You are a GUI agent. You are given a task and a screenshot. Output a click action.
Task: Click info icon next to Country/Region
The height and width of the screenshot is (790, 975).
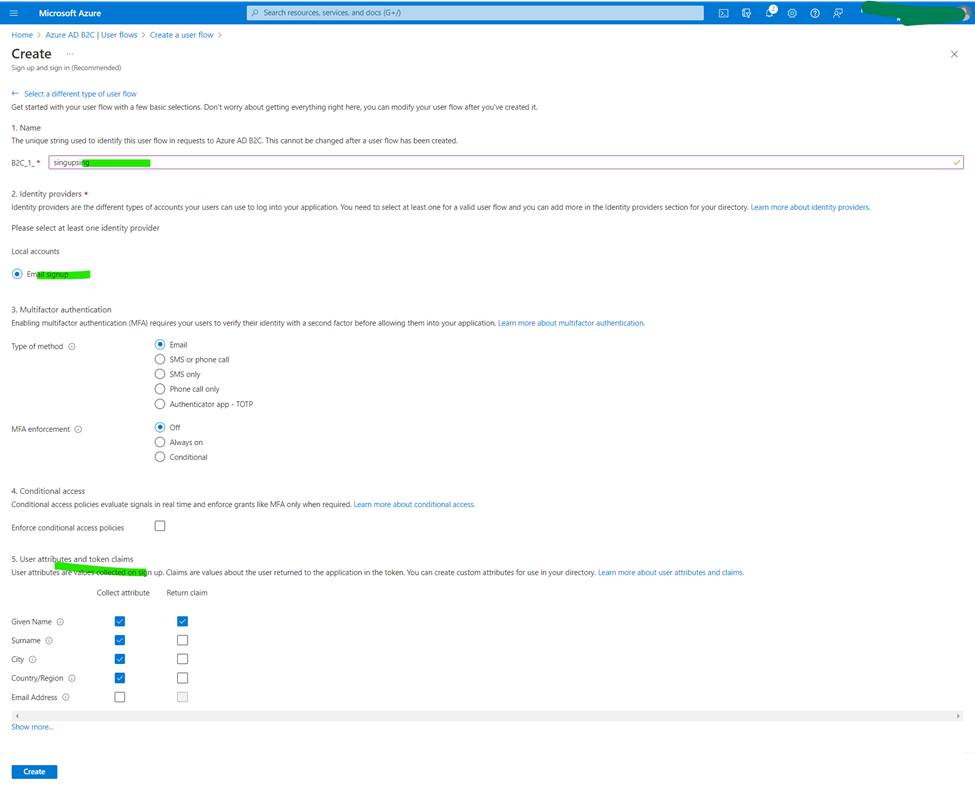point(72,678)
